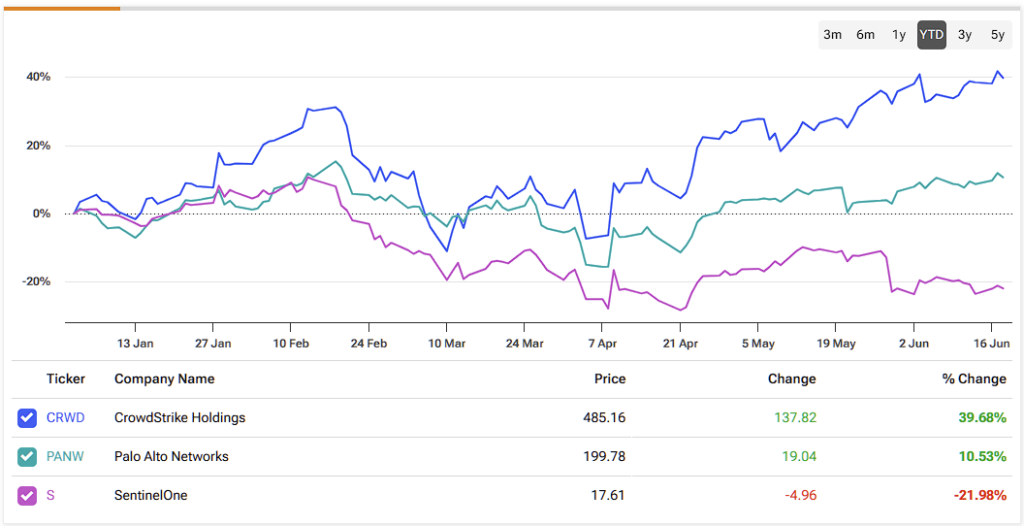
Task: Click SentinelOne company name
Action: (151, 496)
